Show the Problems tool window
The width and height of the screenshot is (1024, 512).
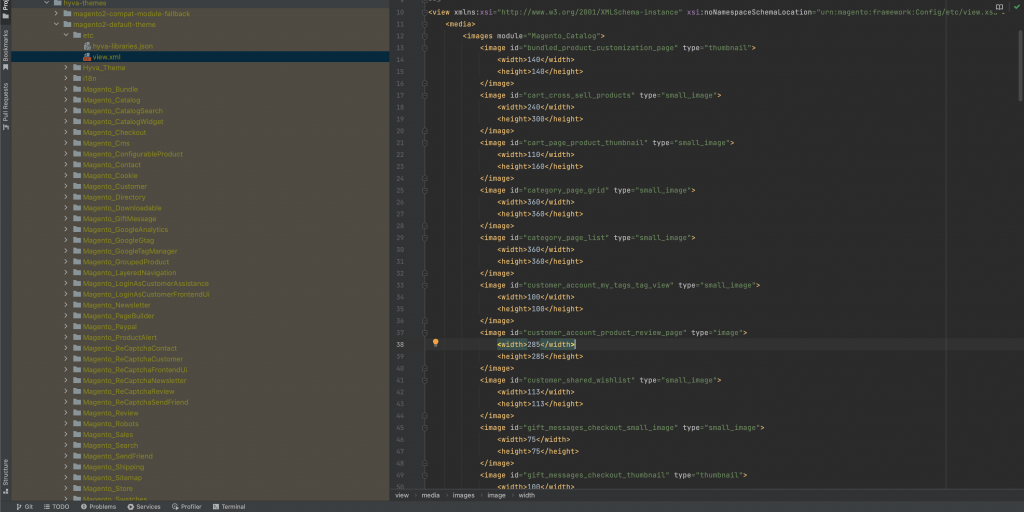98,507
